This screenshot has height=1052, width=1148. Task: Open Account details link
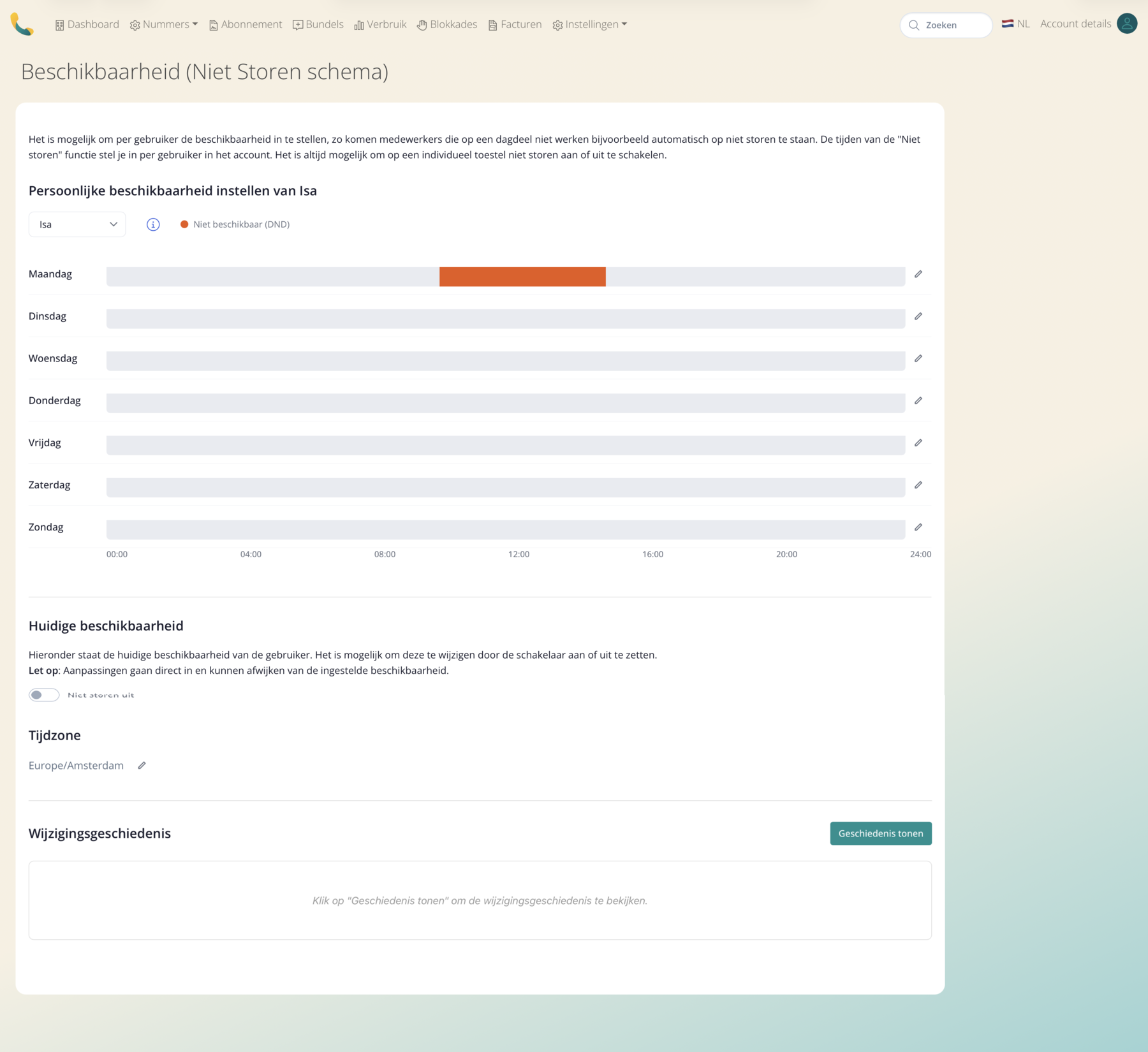click(1075, 24)
